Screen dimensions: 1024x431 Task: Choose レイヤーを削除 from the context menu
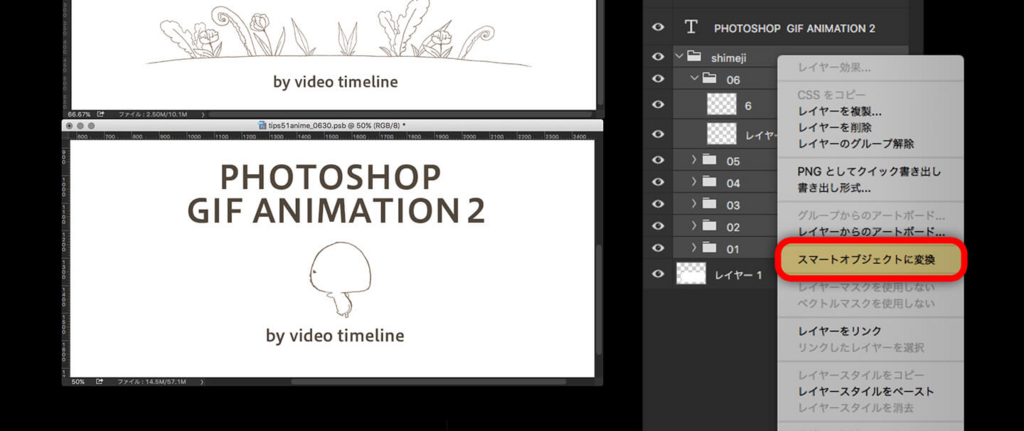pyautogui.click(x=835, y=128)
